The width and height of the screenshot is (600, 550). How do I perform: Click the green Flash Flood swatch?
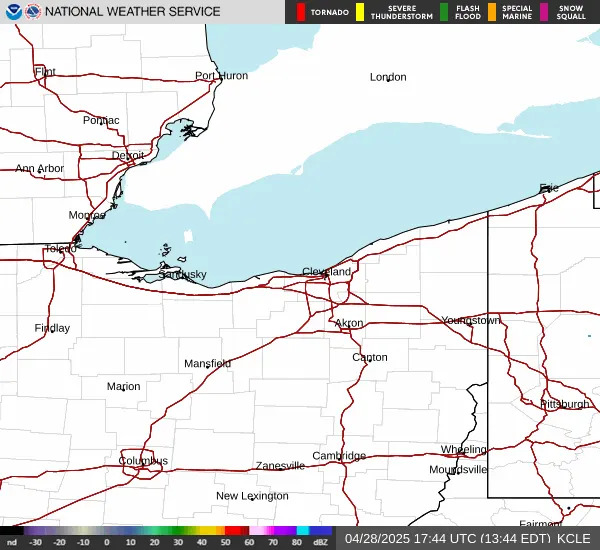(444, 12)
